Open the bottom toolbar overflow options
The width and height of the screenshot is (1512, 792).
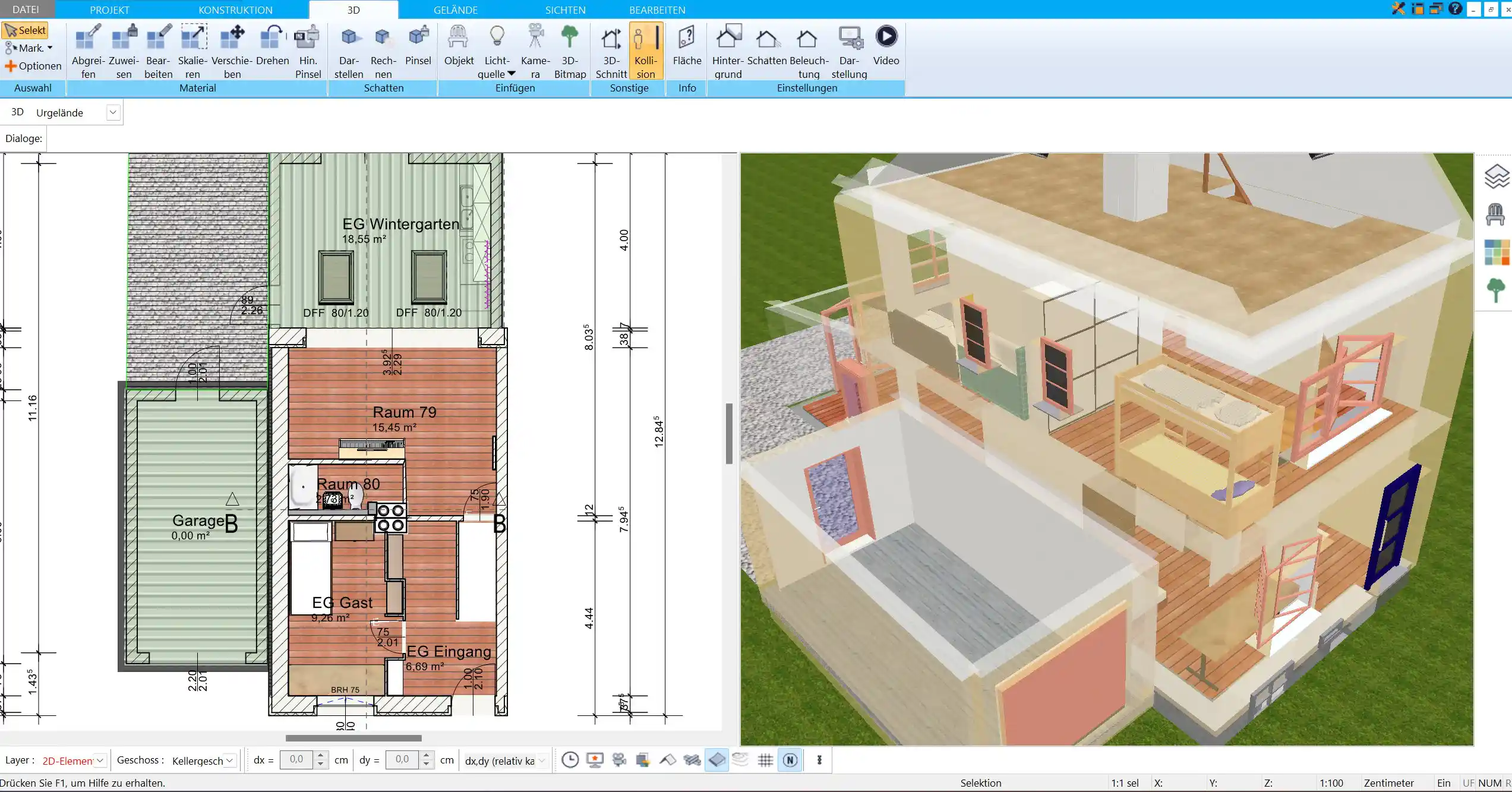coord(819,760)
